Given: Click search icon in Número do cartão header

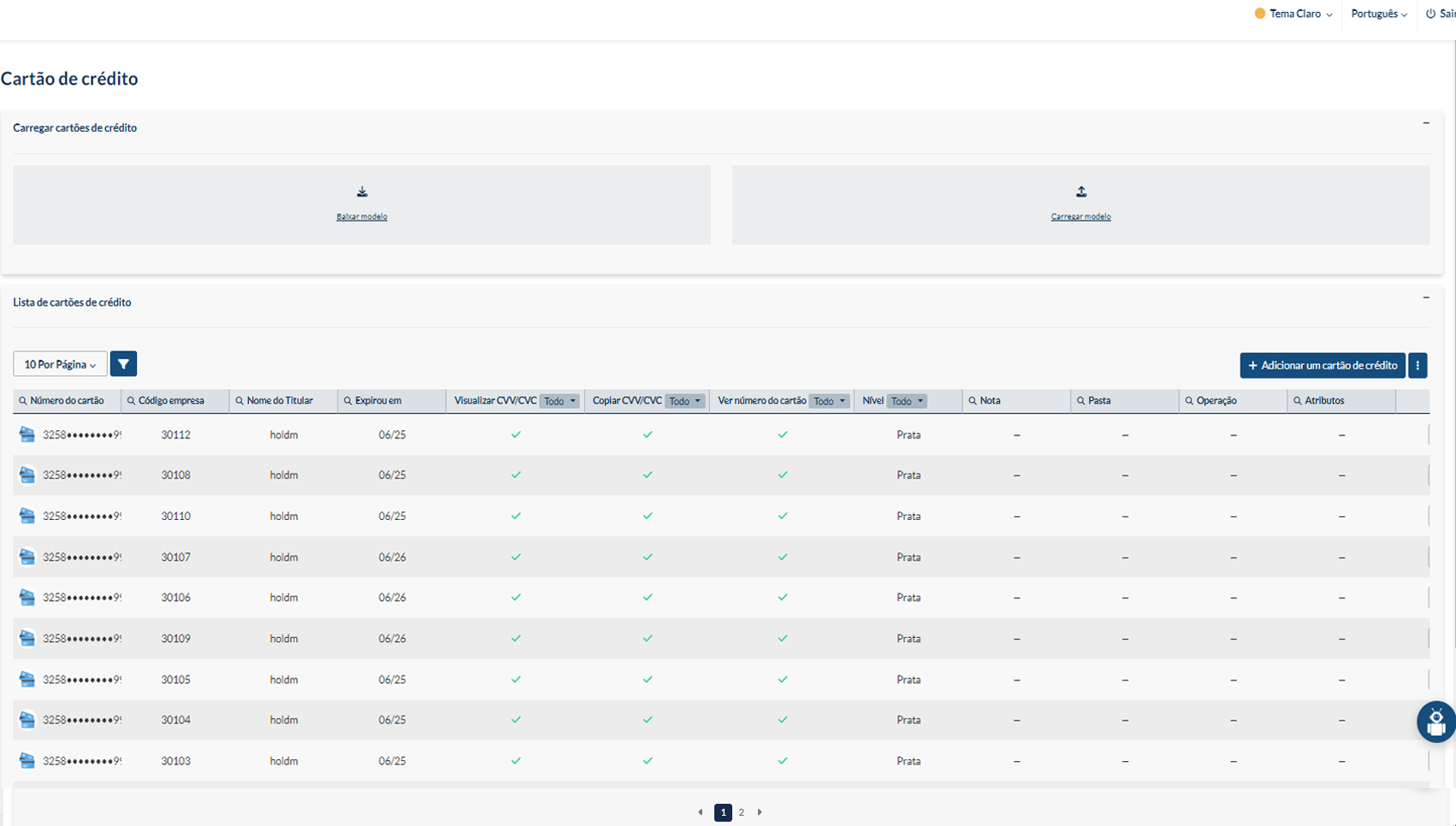Looking at the screenshot, I should pos(23,401).
